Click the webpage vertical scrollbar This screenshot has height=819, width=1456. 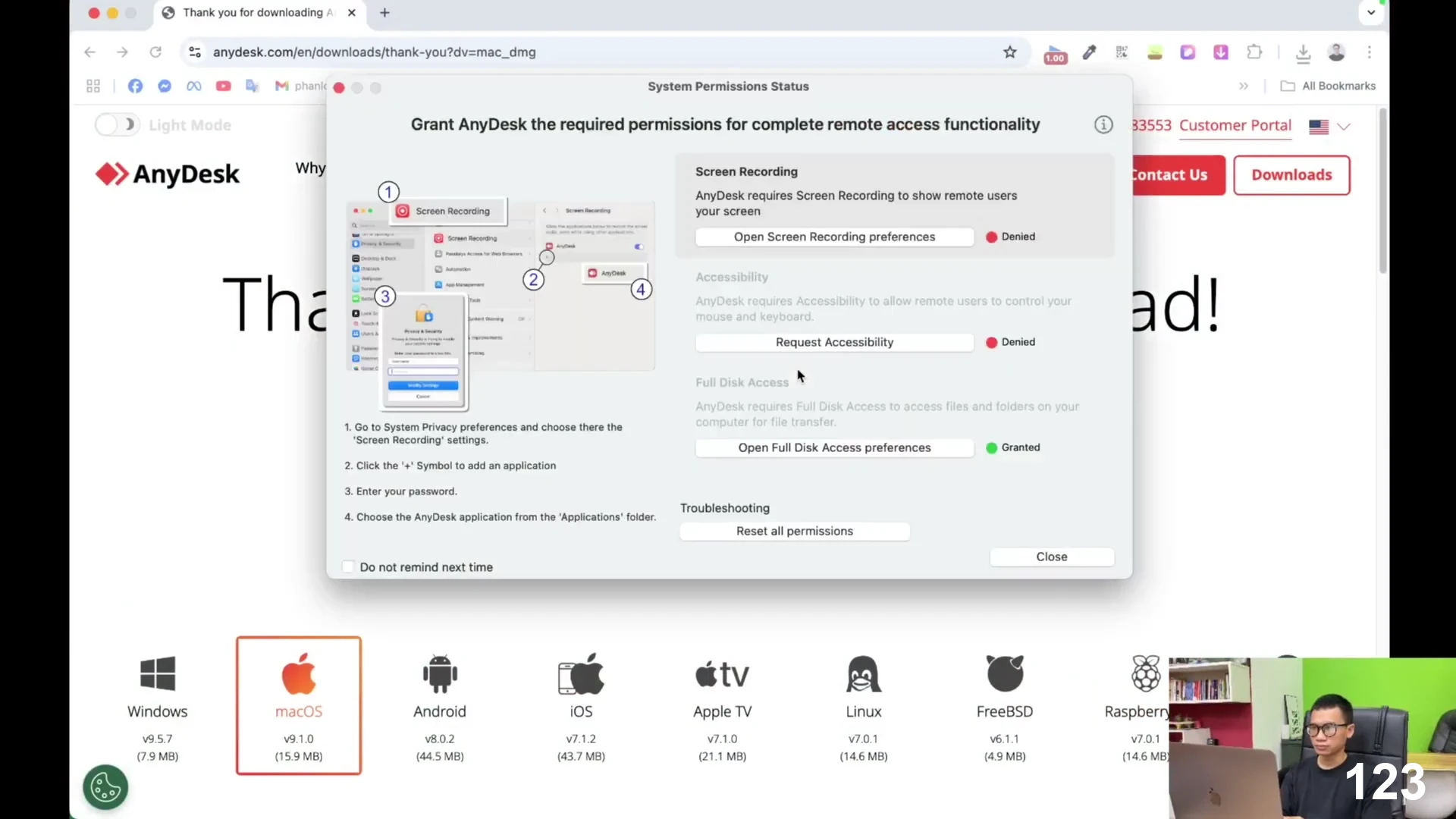point(1383,191)
